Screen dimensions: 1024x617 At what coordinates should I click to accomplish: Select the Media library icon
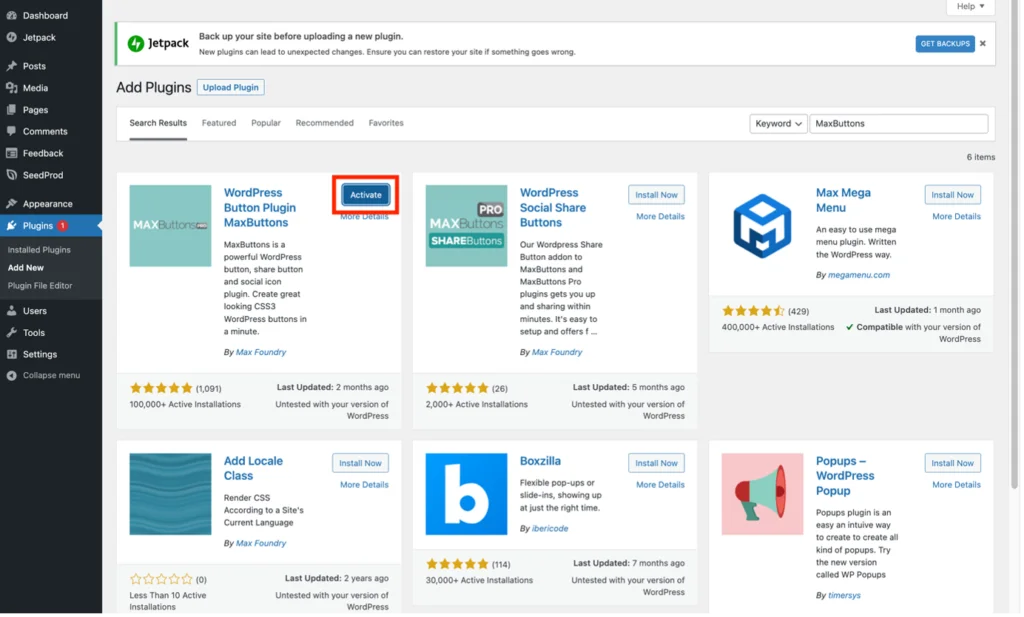pos(12,87)
